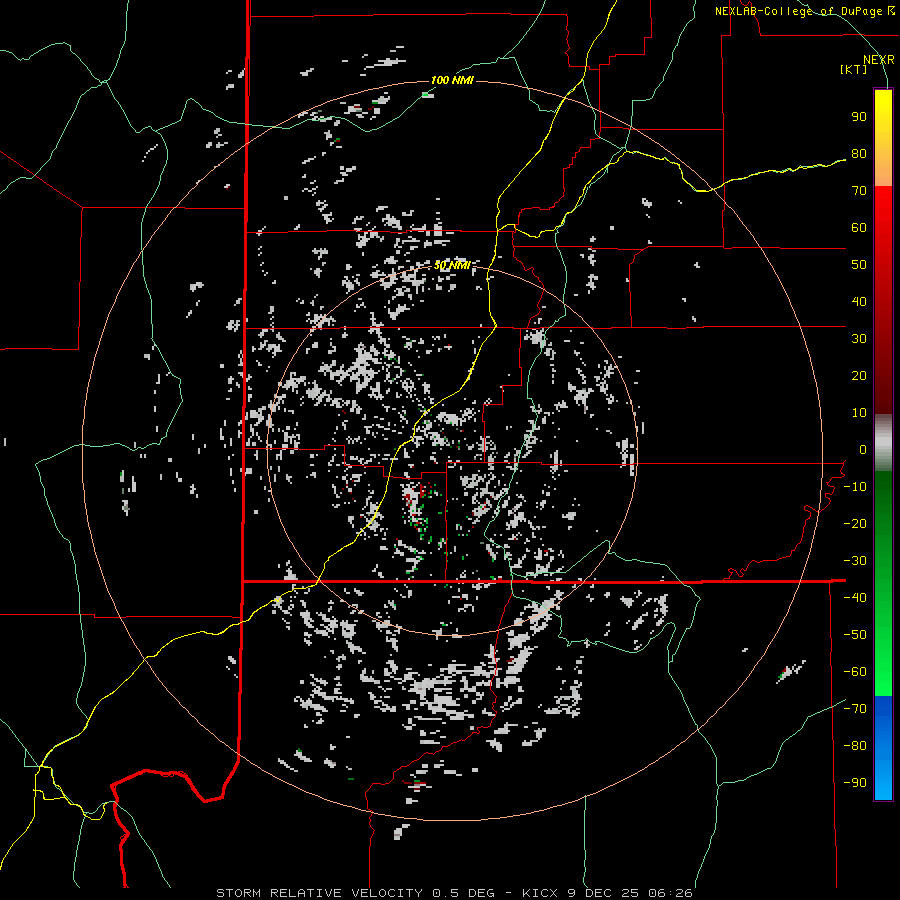This screenshot has width=900, height=900.
Task: Click the 10 value on the velocity scale
Action: 859,413
